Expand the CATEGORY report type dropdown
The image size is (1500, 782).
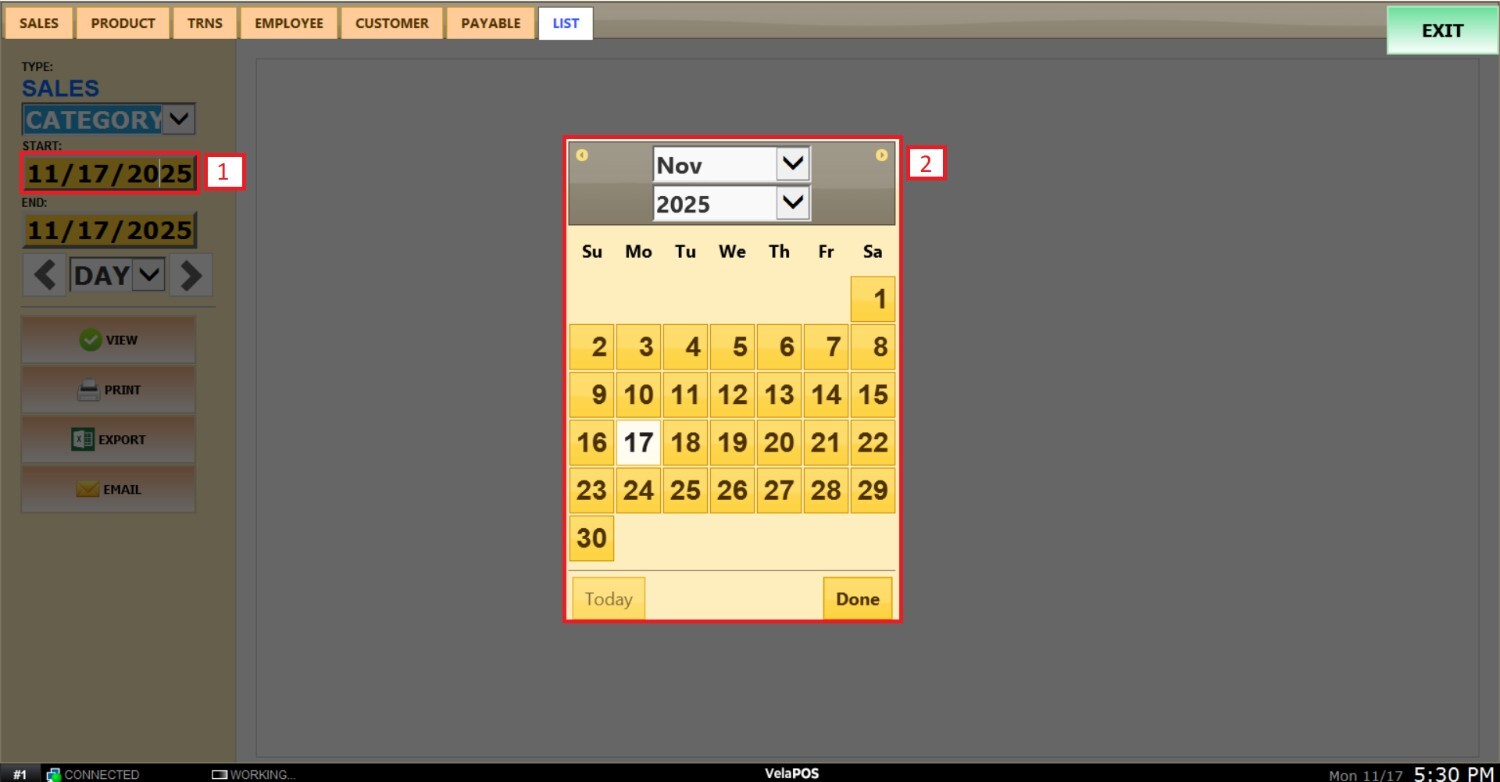[x=178, y=119]
